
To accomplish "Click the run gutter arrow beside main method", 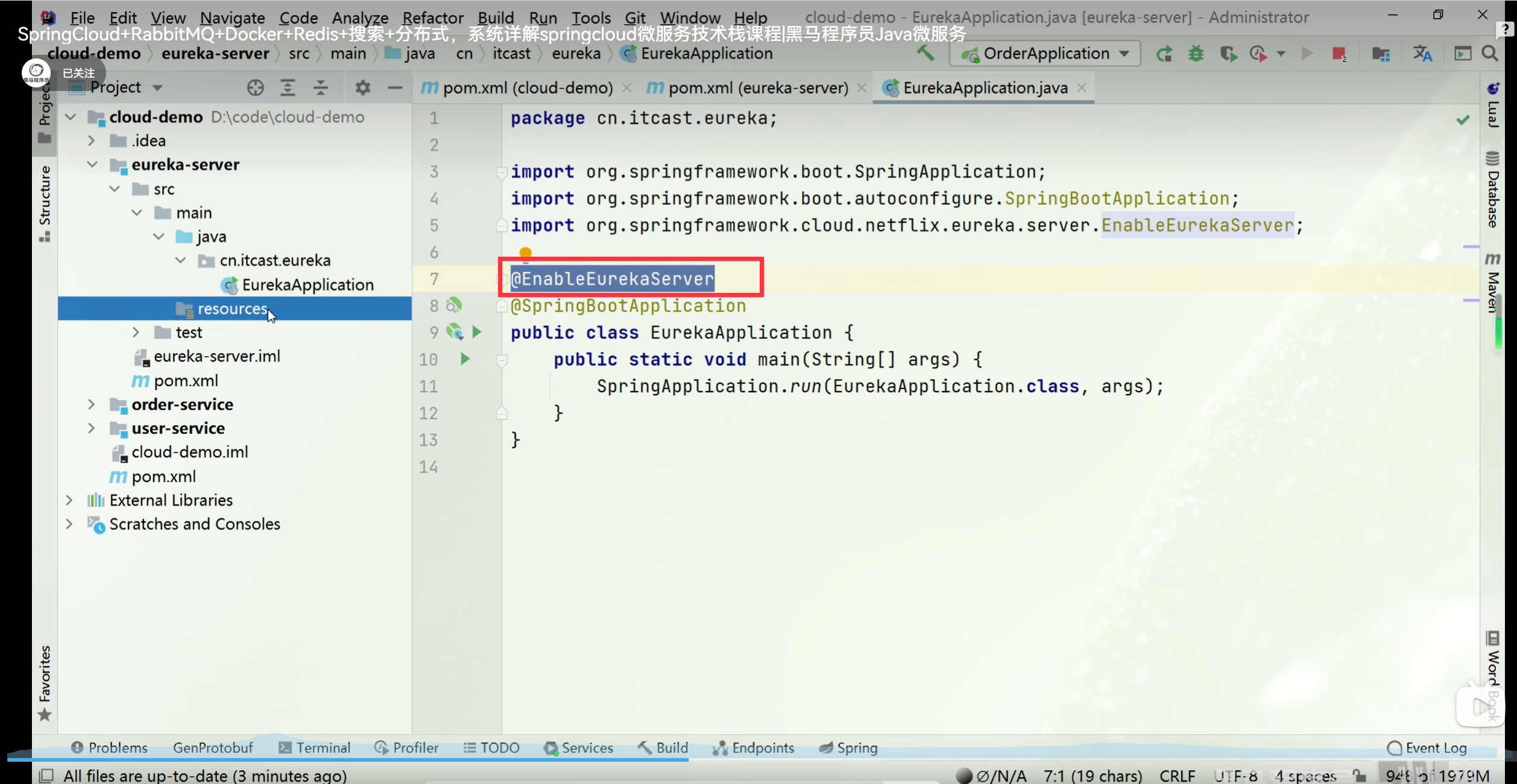I will coord(465,359).
